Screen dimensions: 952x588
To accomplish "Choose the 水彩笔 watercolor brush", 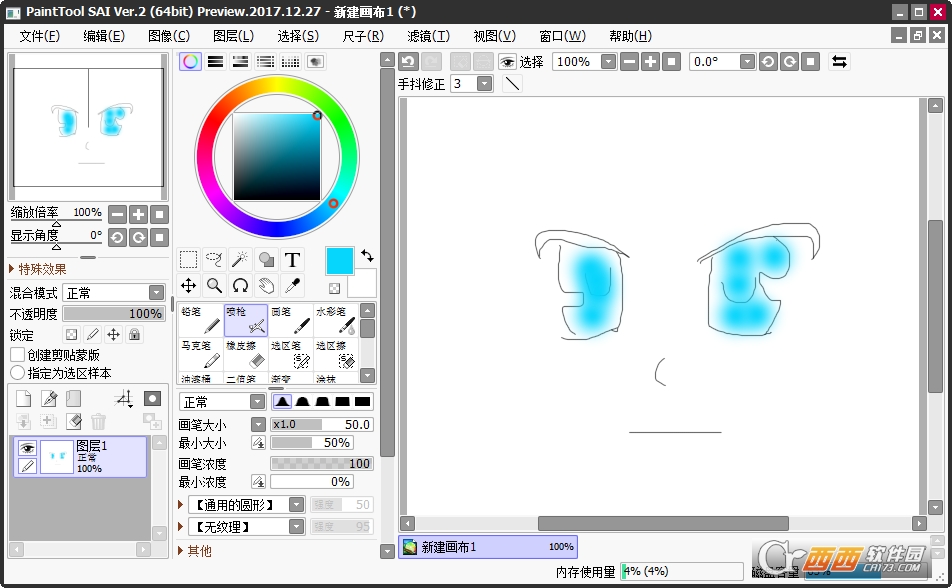I will (x=336, y=320).
